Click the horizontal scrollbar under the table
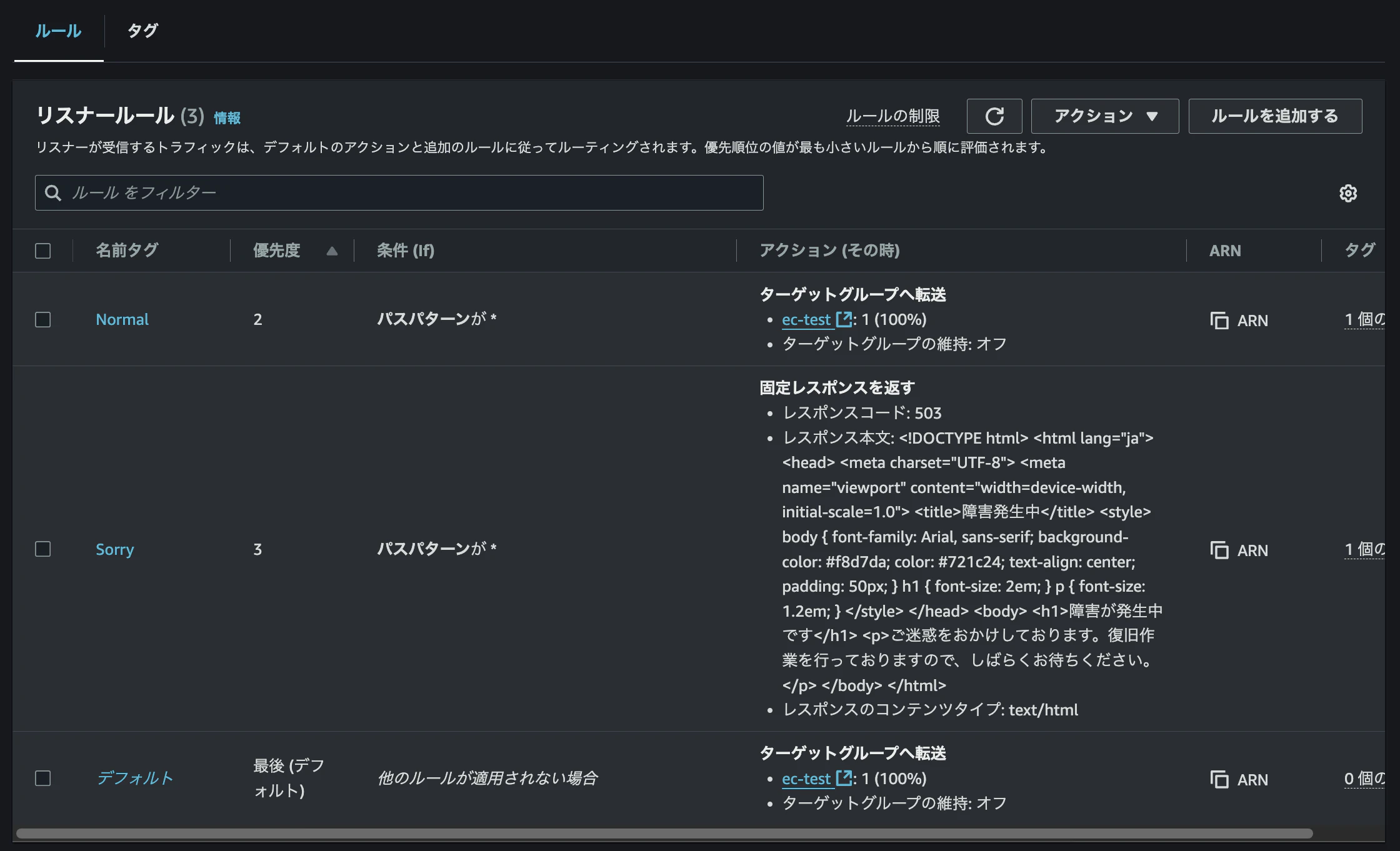 click(664, 834)
